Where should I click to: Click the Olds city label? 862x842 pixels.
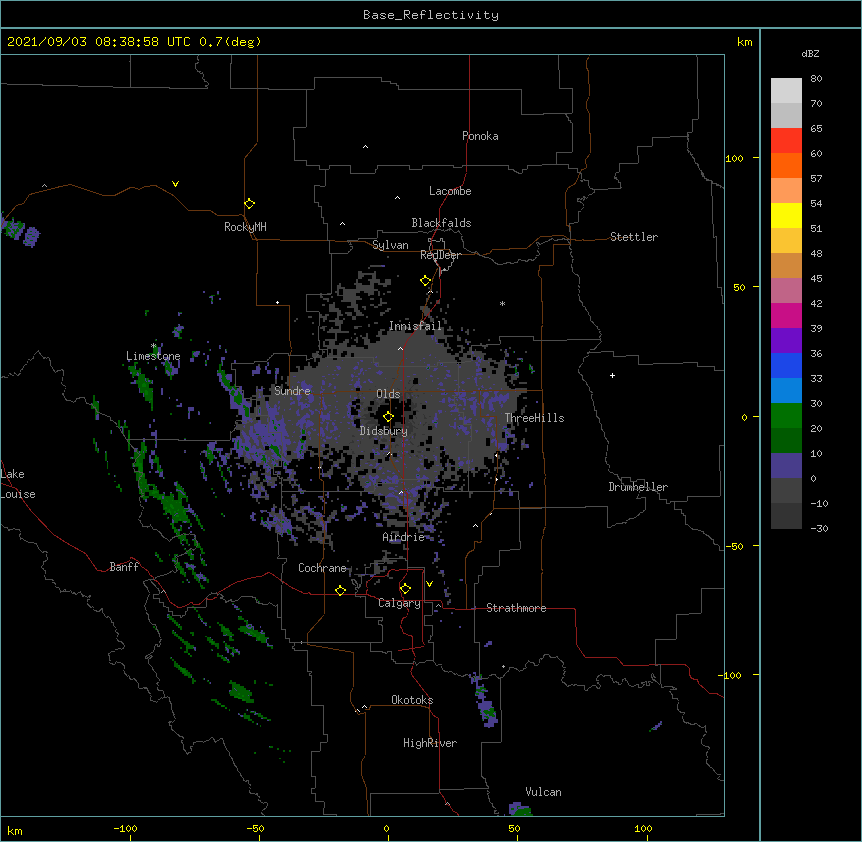(388, 394)
